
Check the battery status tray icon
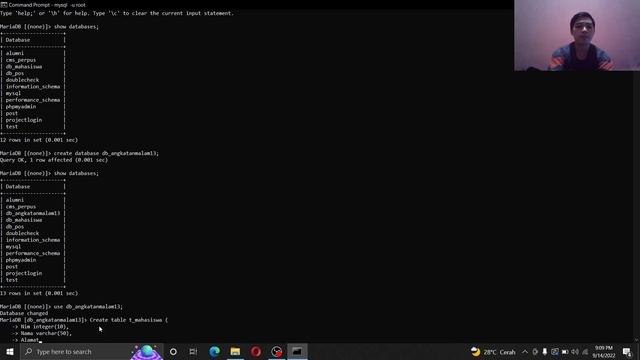[565, 351]
